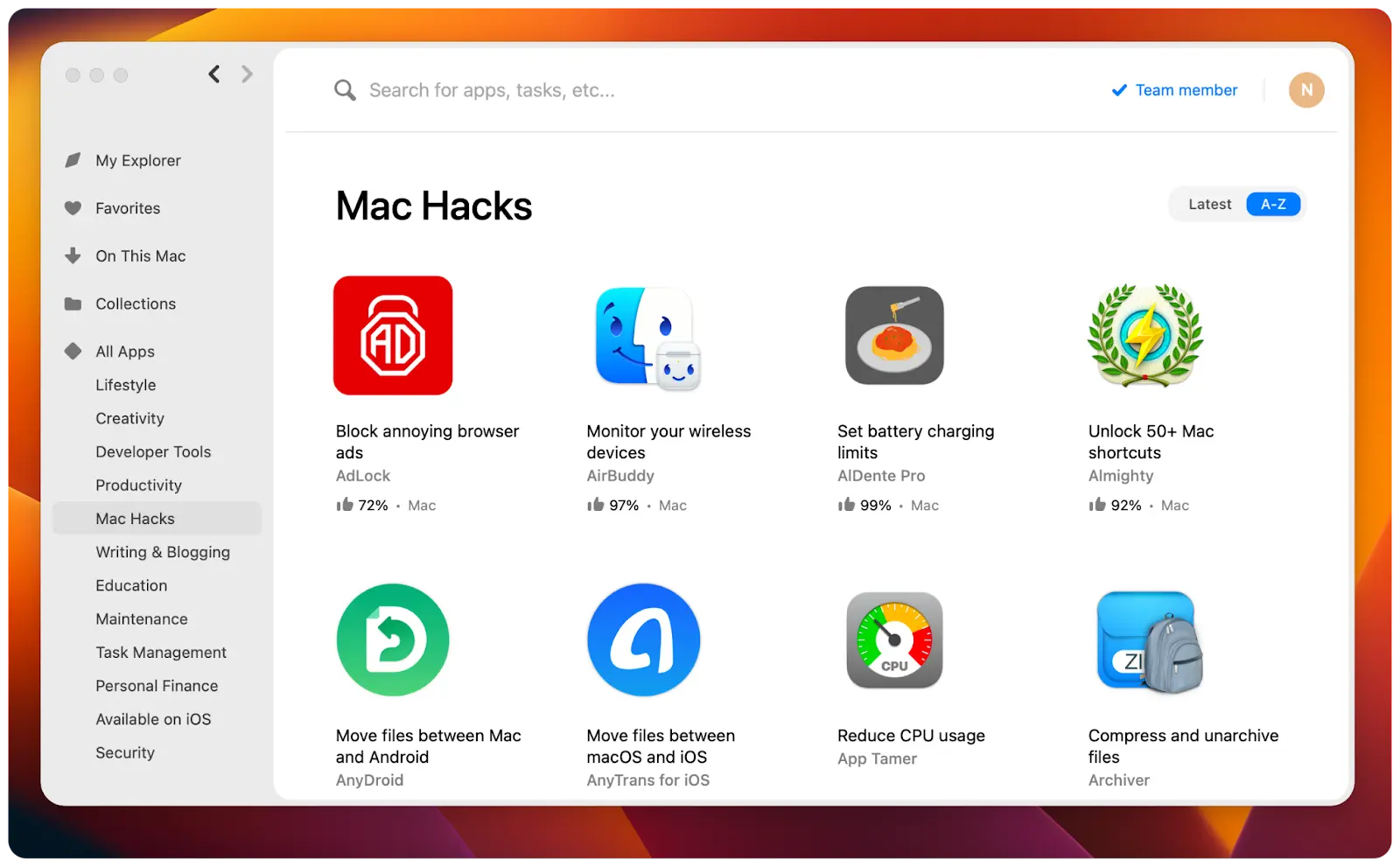
Task: Click the Favorites heart icon
Action: 73,208
